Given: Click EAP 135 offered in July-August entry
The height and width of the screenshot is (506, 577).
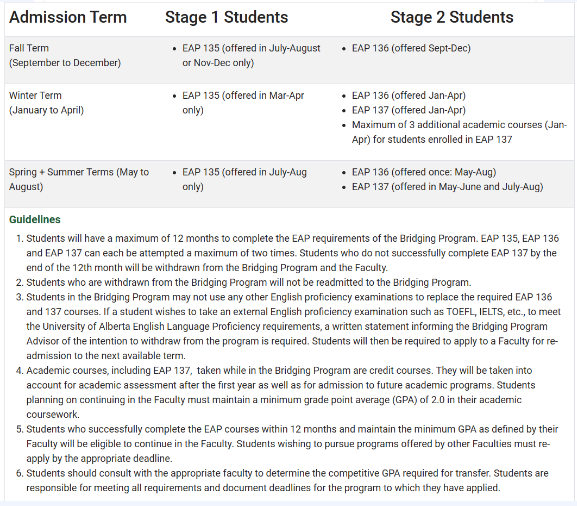Looking at the screenshot, I should point(251,56).
